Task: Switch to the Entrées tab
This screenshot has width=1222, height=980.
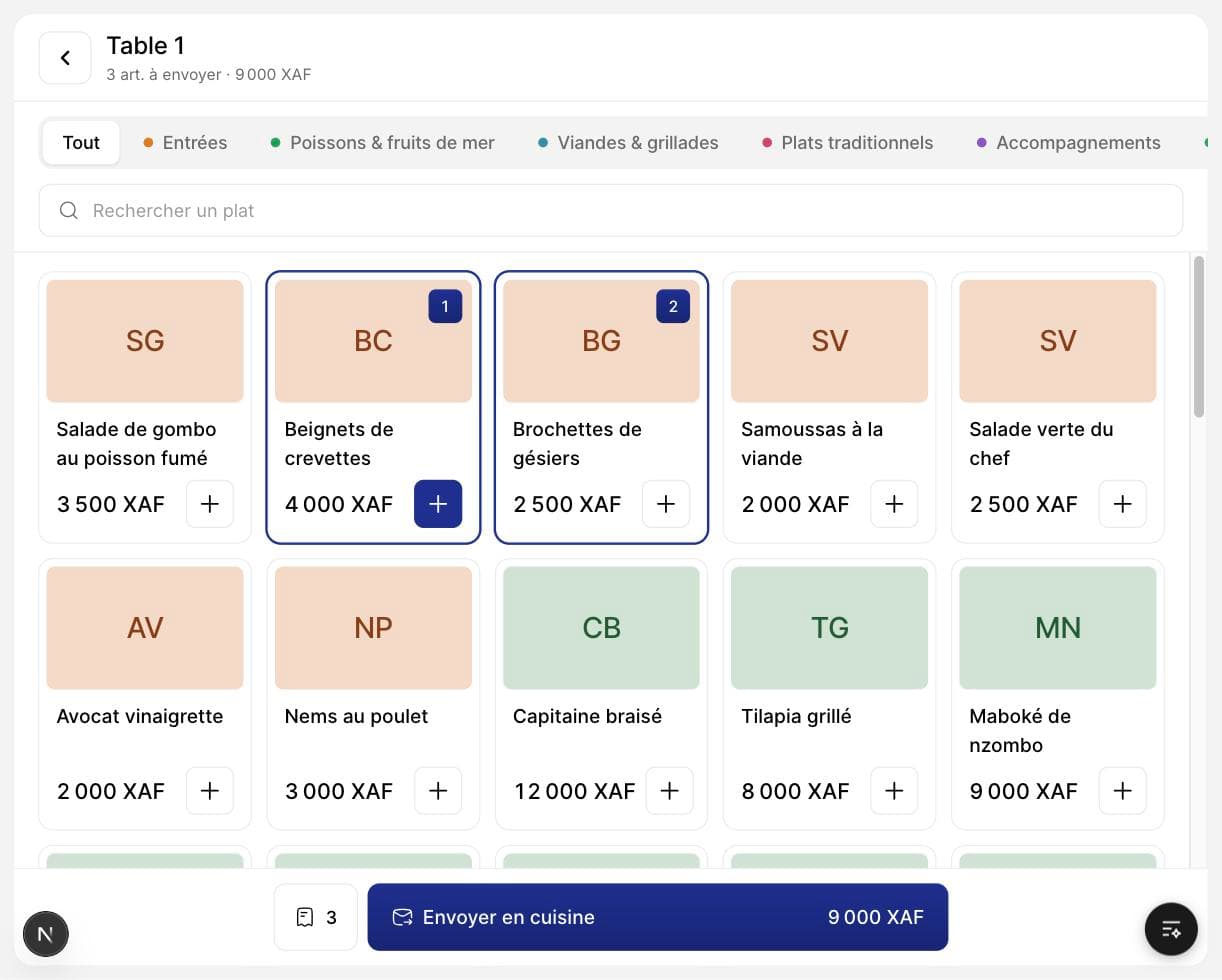Action: pyautogui.click(x=185, y=143)
